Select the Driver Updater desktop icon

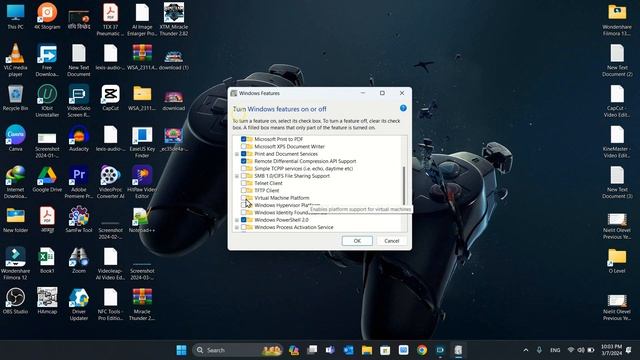pyautogui.click(x=79, y=304)
